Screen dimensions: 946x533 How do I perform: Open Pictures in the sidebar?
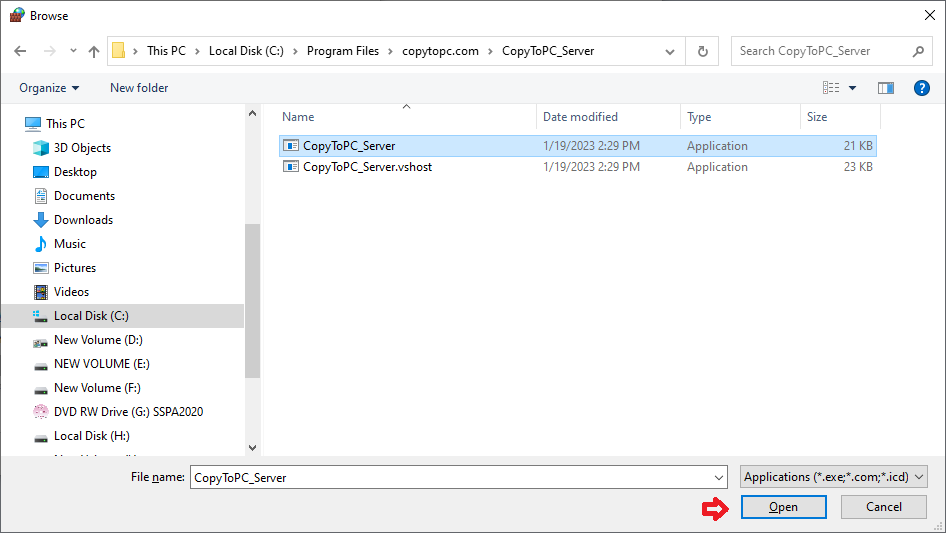coord(75,268)
